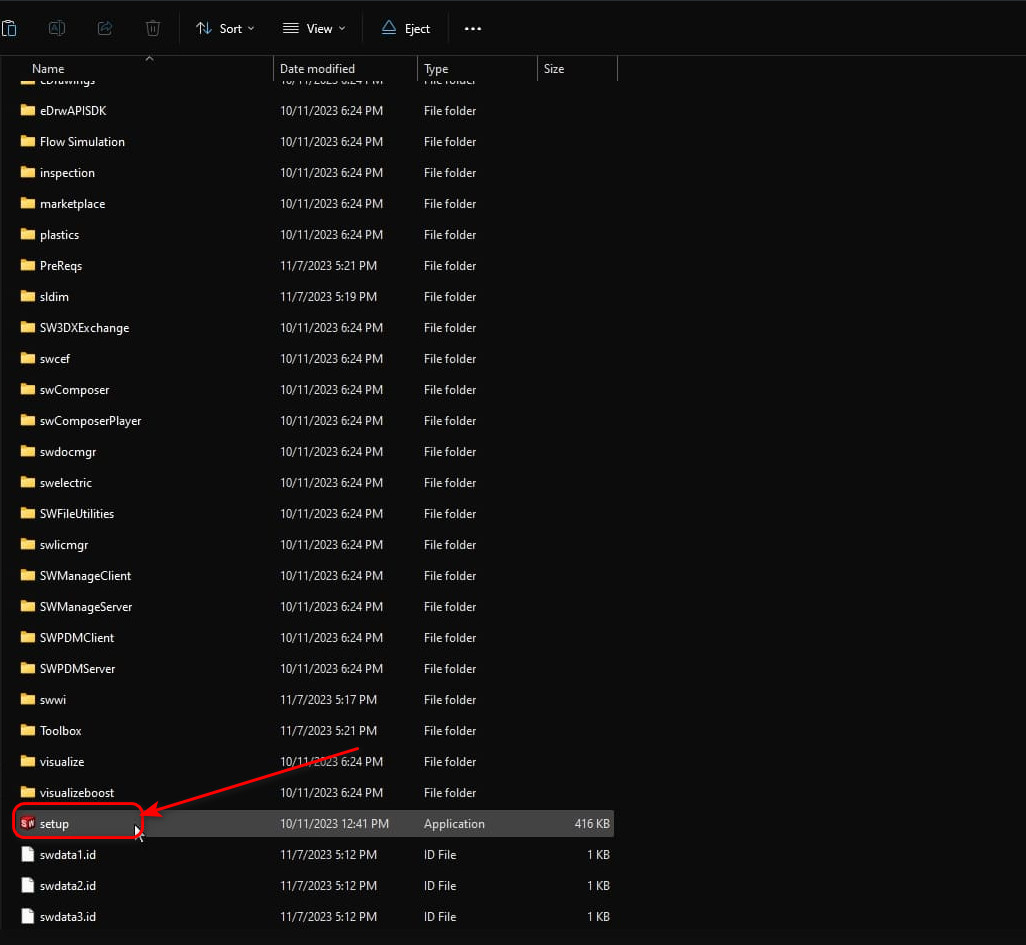Select the visualizeboost folder name

coord(77,793)
